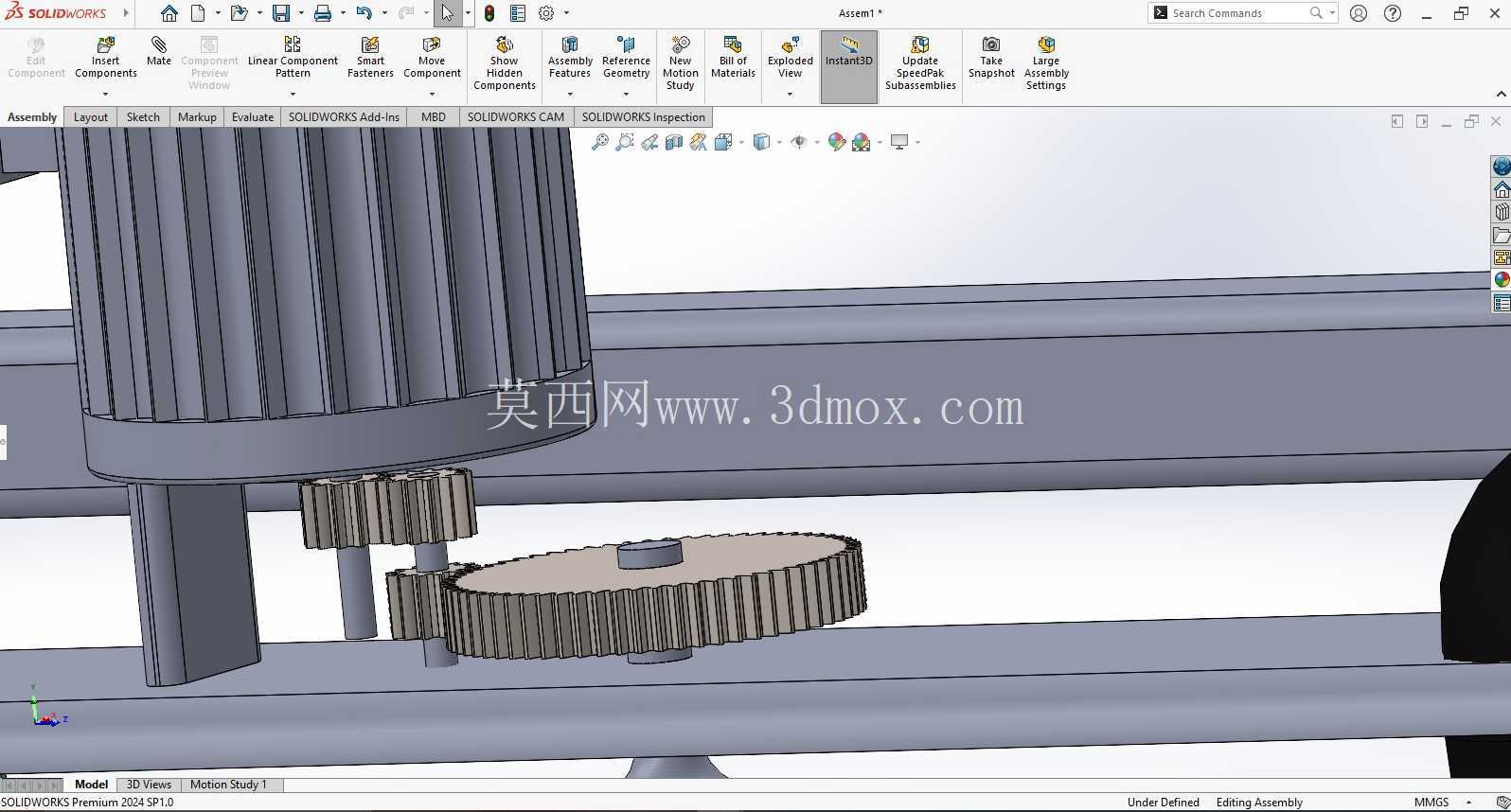Screen dimensions: 1511x812
Task: Open Large Assembly Settings
Action: click(1046, 63)
